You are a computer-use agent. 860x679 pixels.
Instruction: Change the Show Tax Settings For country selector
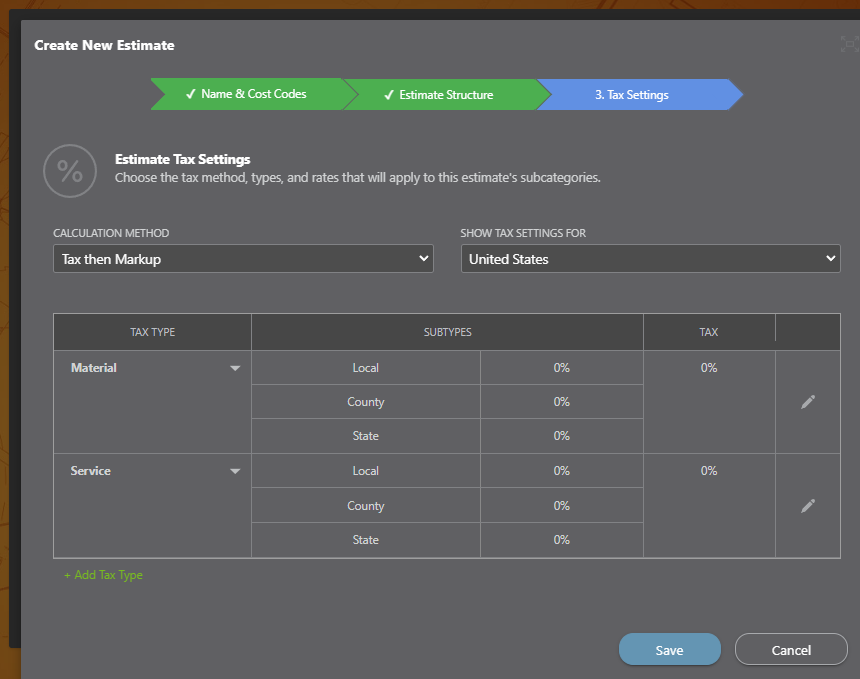coord(650,258)
